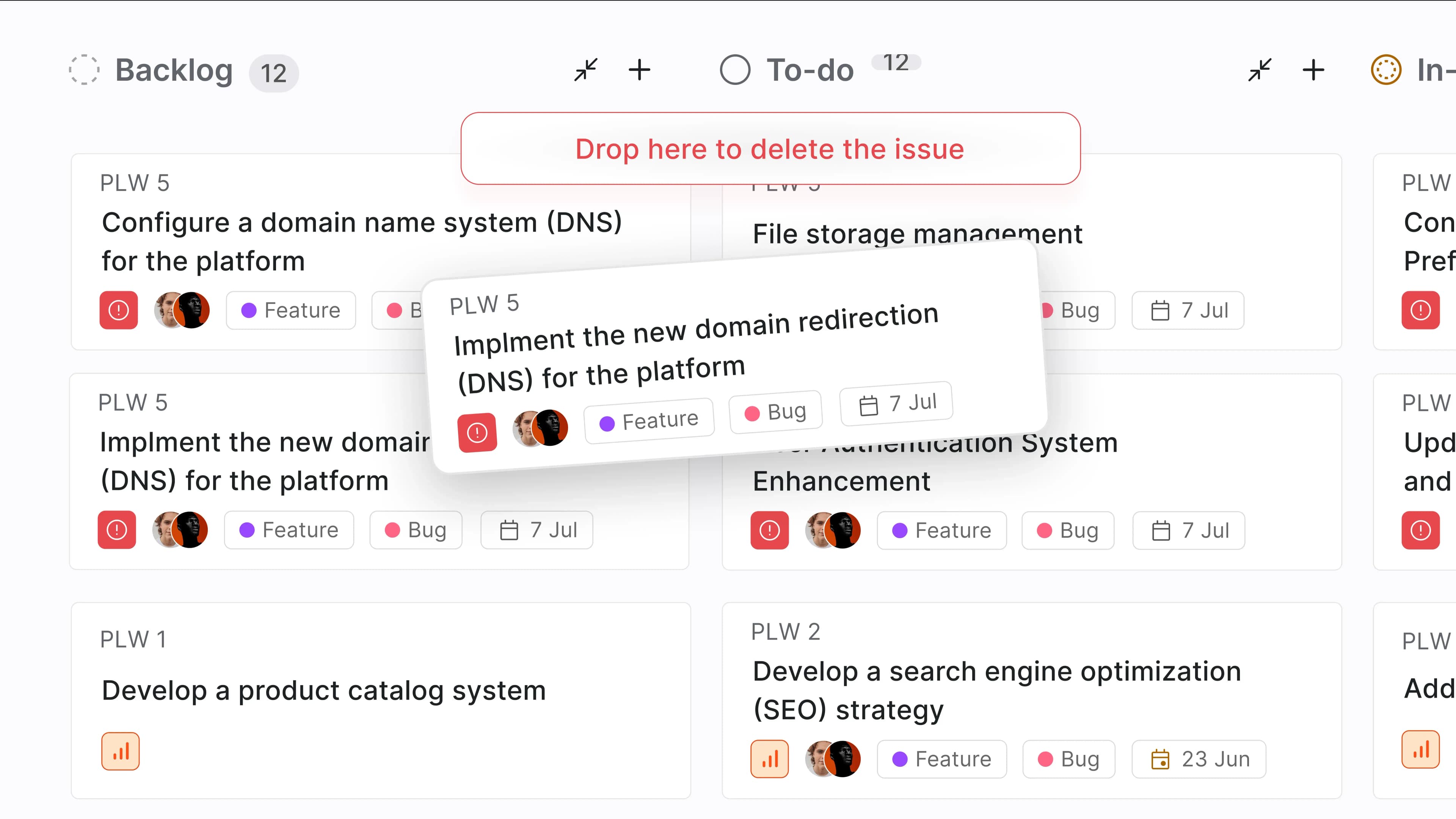Add new issue to Backlog

point(639,70)
